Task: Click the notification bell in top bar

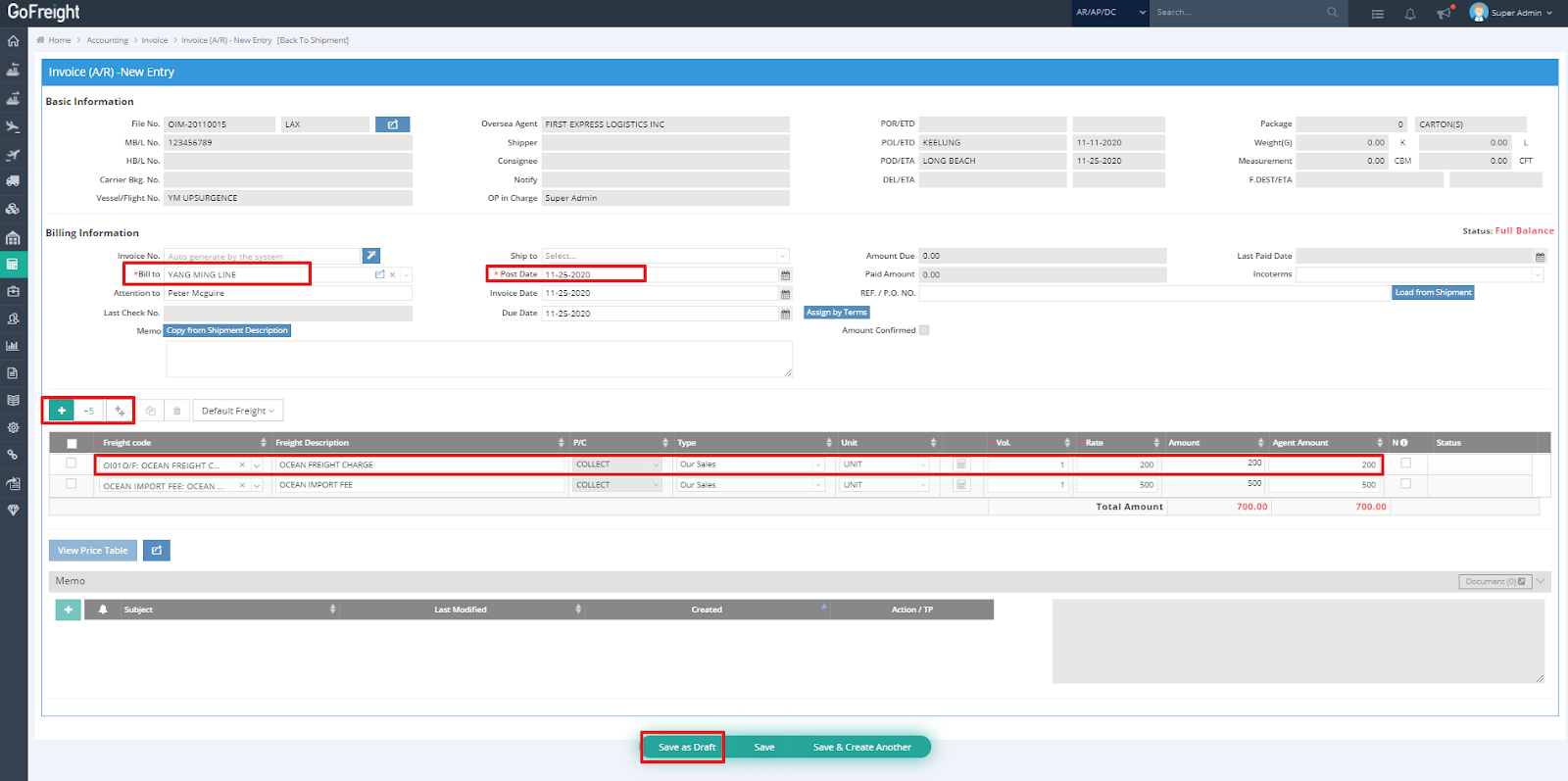Action: click(x=1409, y=14)
